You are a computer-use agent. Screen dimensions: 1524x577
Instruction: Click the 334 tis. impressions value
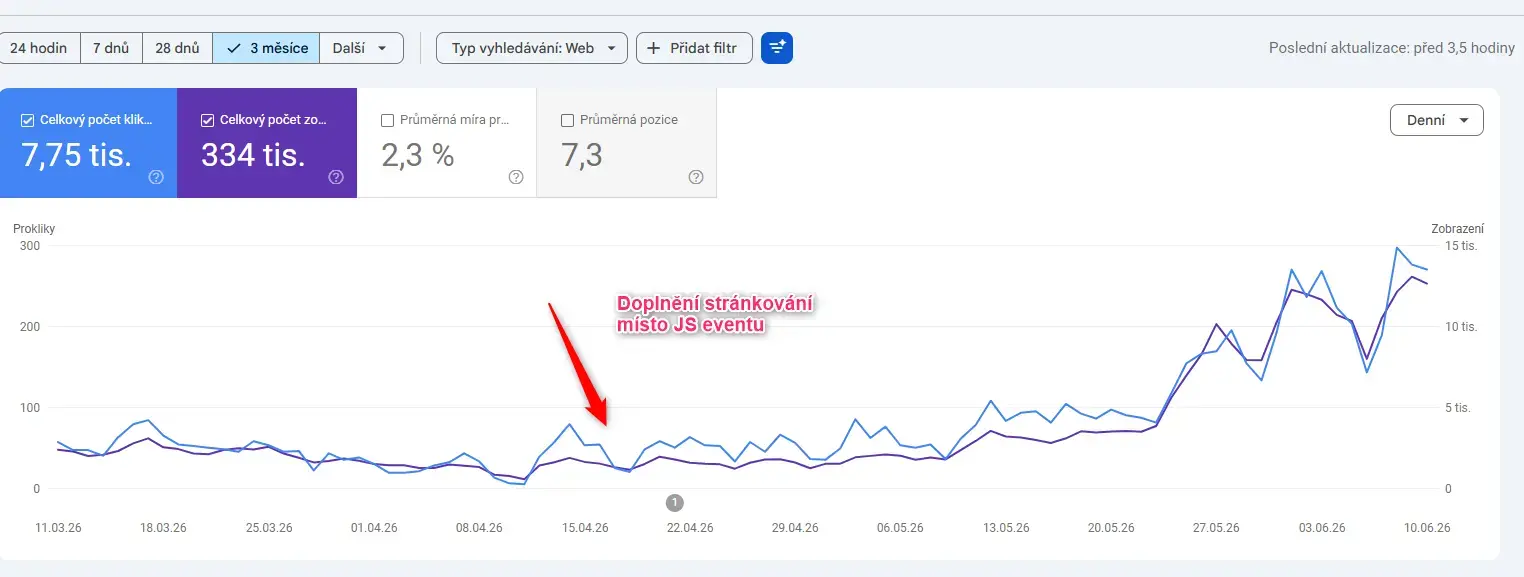coord(253,155)
